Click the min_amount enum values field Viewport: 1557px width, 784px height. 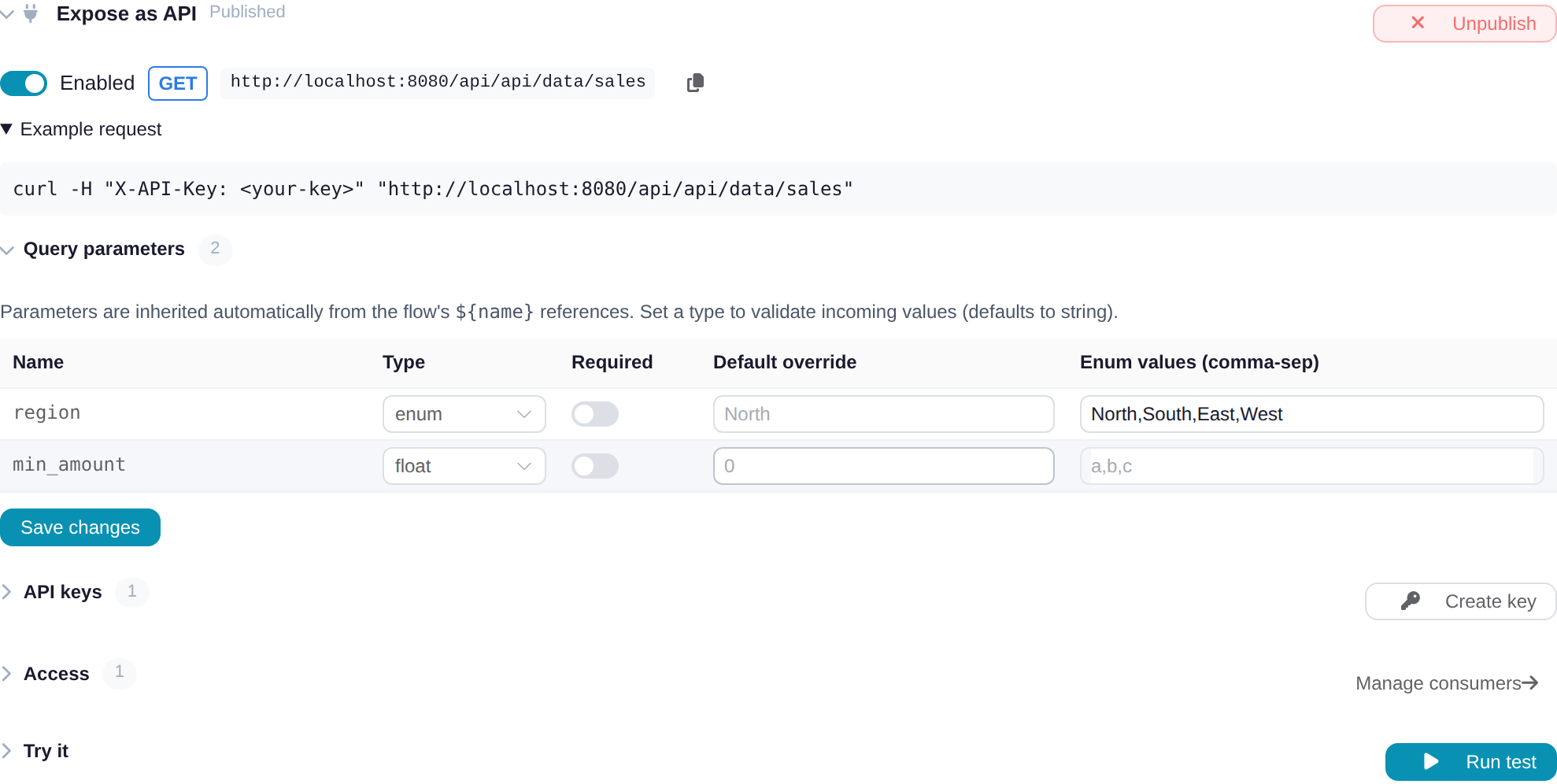click(x=1311, y=466)
